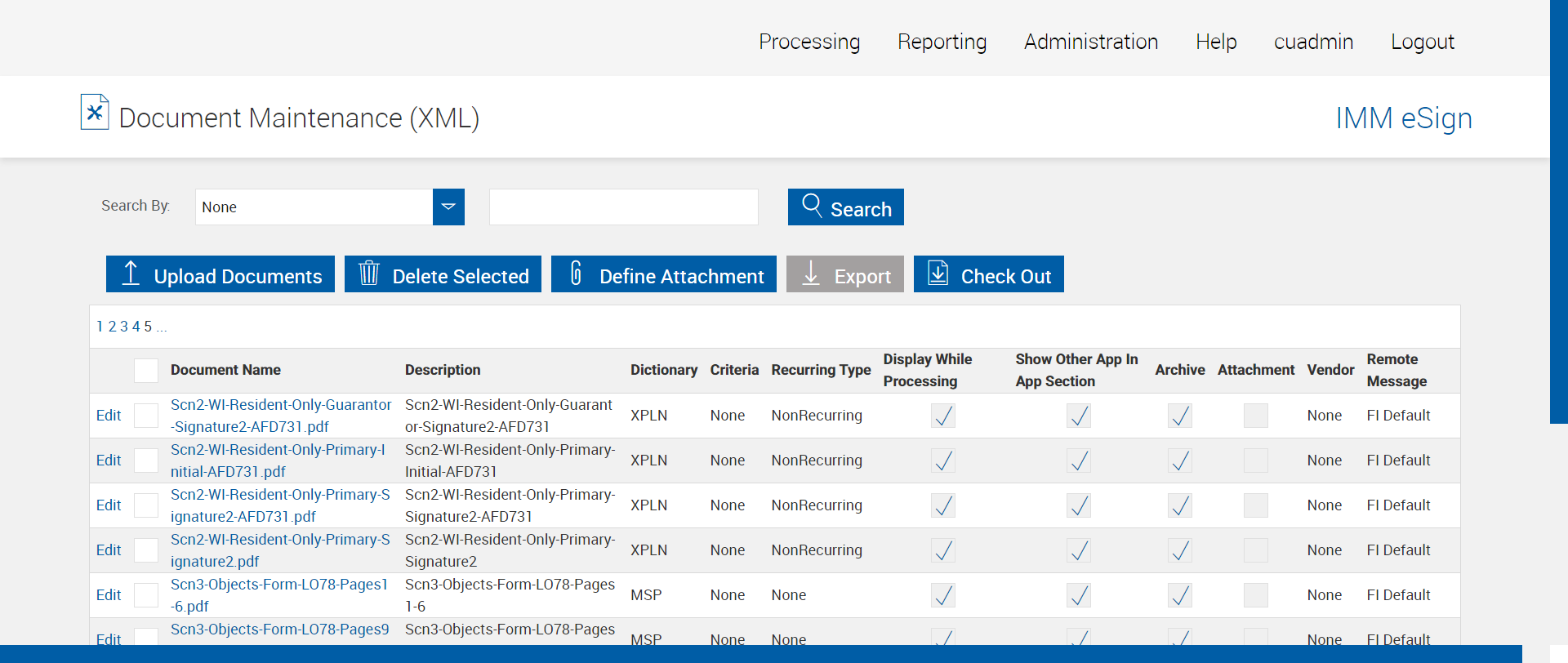Image resolution: width=1568 pixels, height=663 pixels.
Task: Click the Document Maintenance XML page icon
Action: [95, 113]
